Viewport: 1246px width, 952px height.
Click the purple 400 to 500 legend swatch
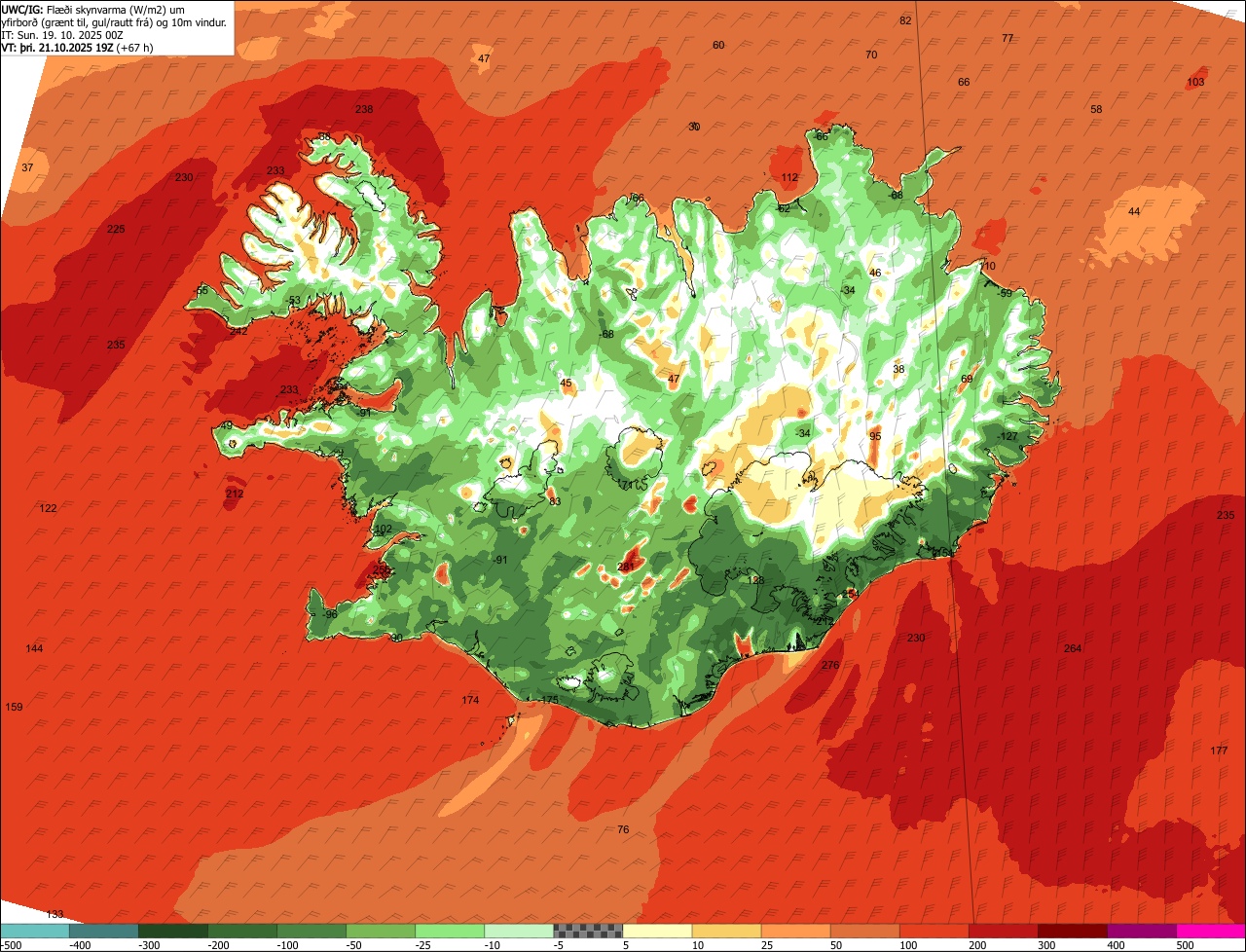pos(1142,931)
